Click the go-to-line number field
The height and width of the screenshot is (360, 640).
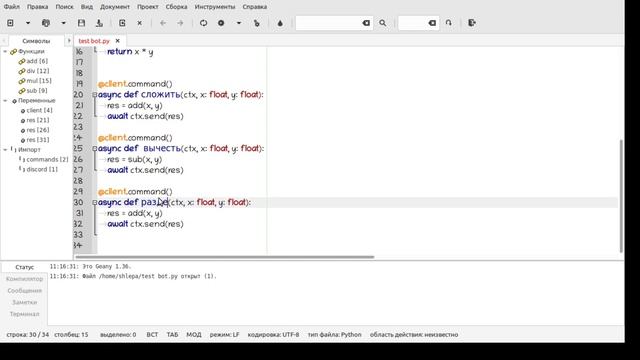tap(413, 23)
